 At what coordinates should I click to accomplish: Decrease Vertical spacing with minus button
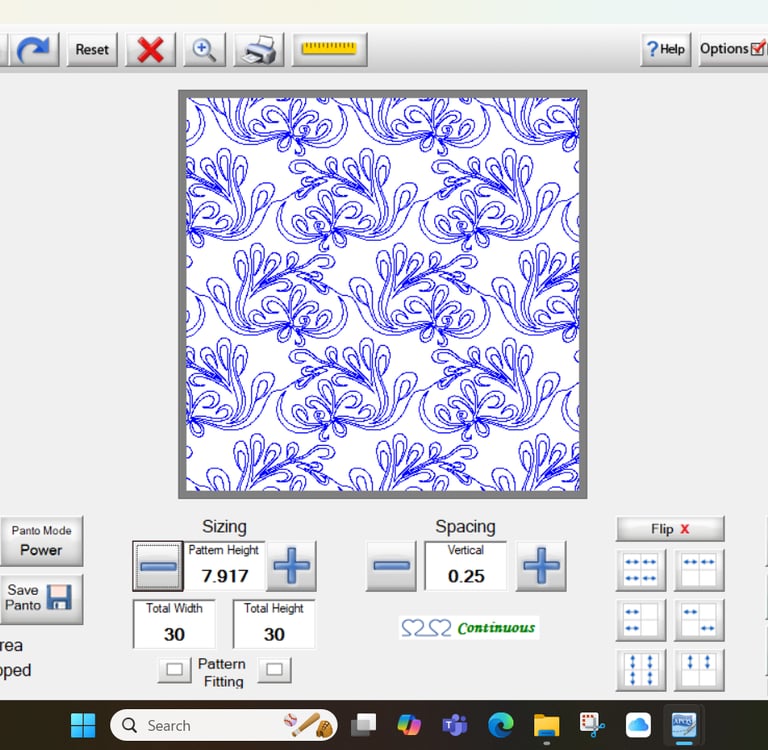tap(391, 566)
